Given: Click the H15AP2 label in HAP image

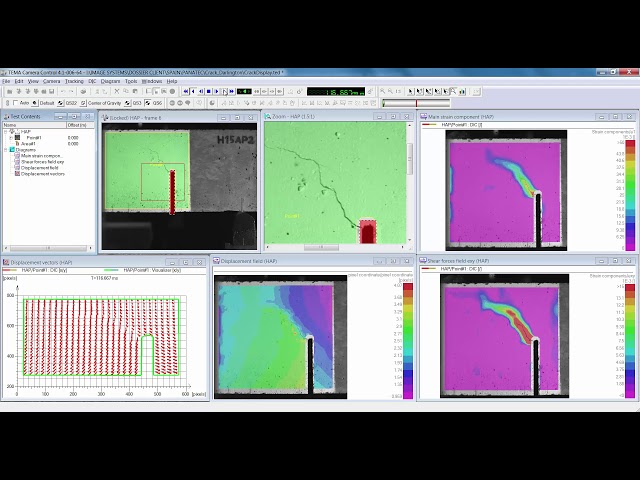Looking at the screenshot, I should coord(235,140).
